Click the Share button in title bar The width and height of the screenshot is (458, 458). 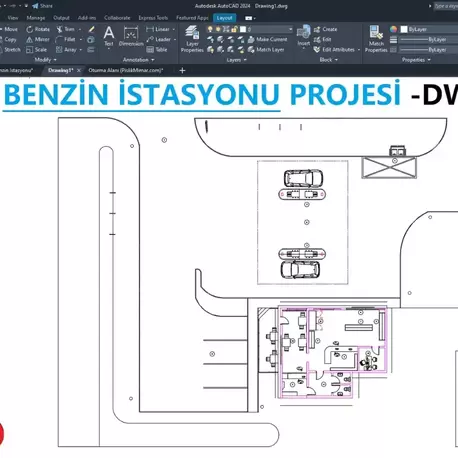pyautogui.click(x=42, y=6)
